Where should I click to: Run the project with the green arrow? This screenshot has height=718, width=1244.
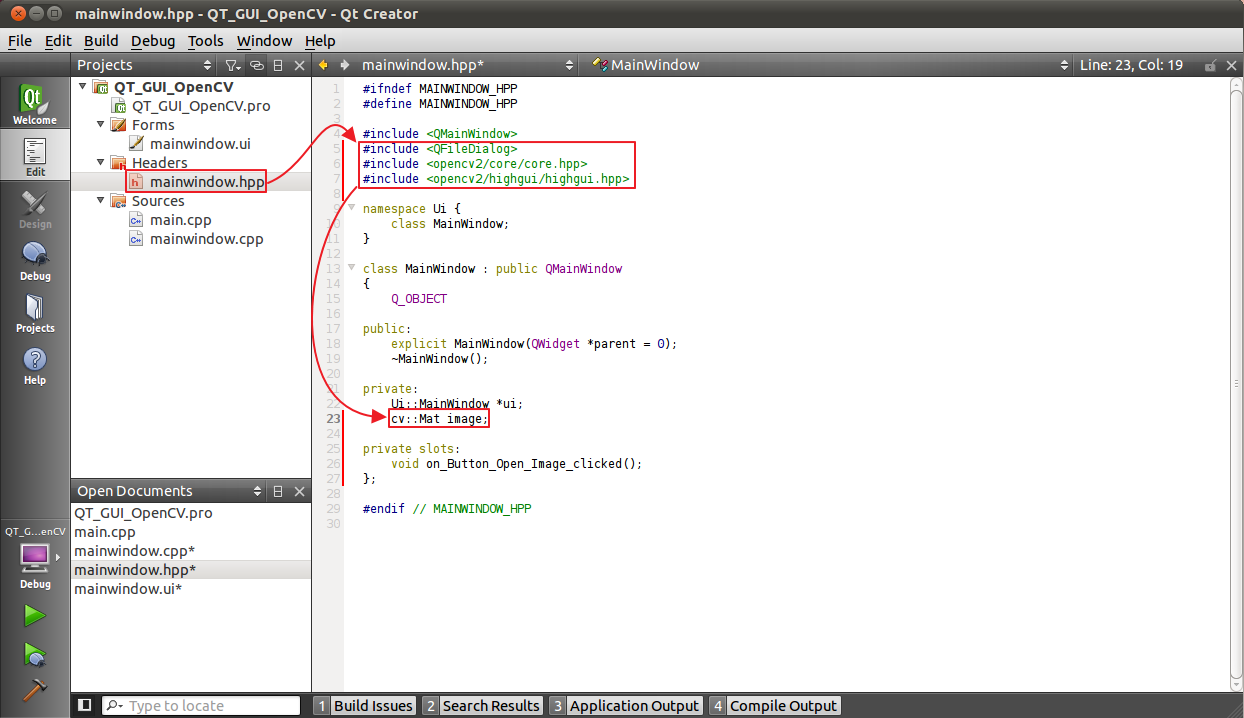pyautogui.click(x=35, y=615)
